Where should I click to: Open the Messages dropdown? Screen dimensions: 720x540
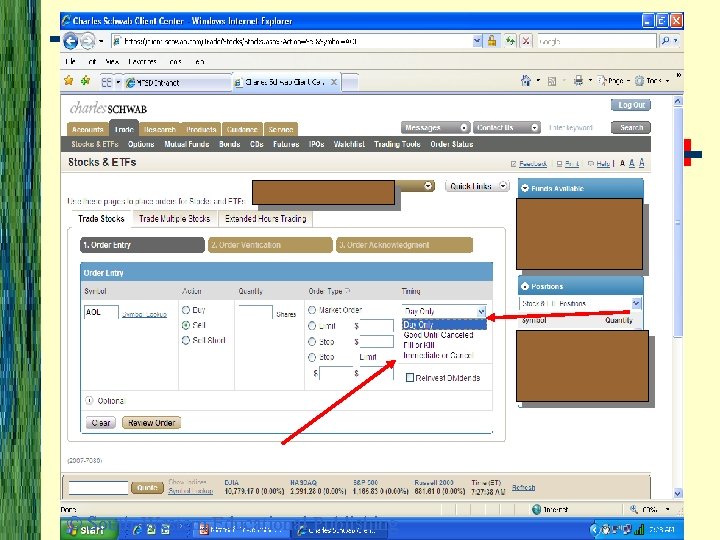pyautogui.click(x=435, y=127)
